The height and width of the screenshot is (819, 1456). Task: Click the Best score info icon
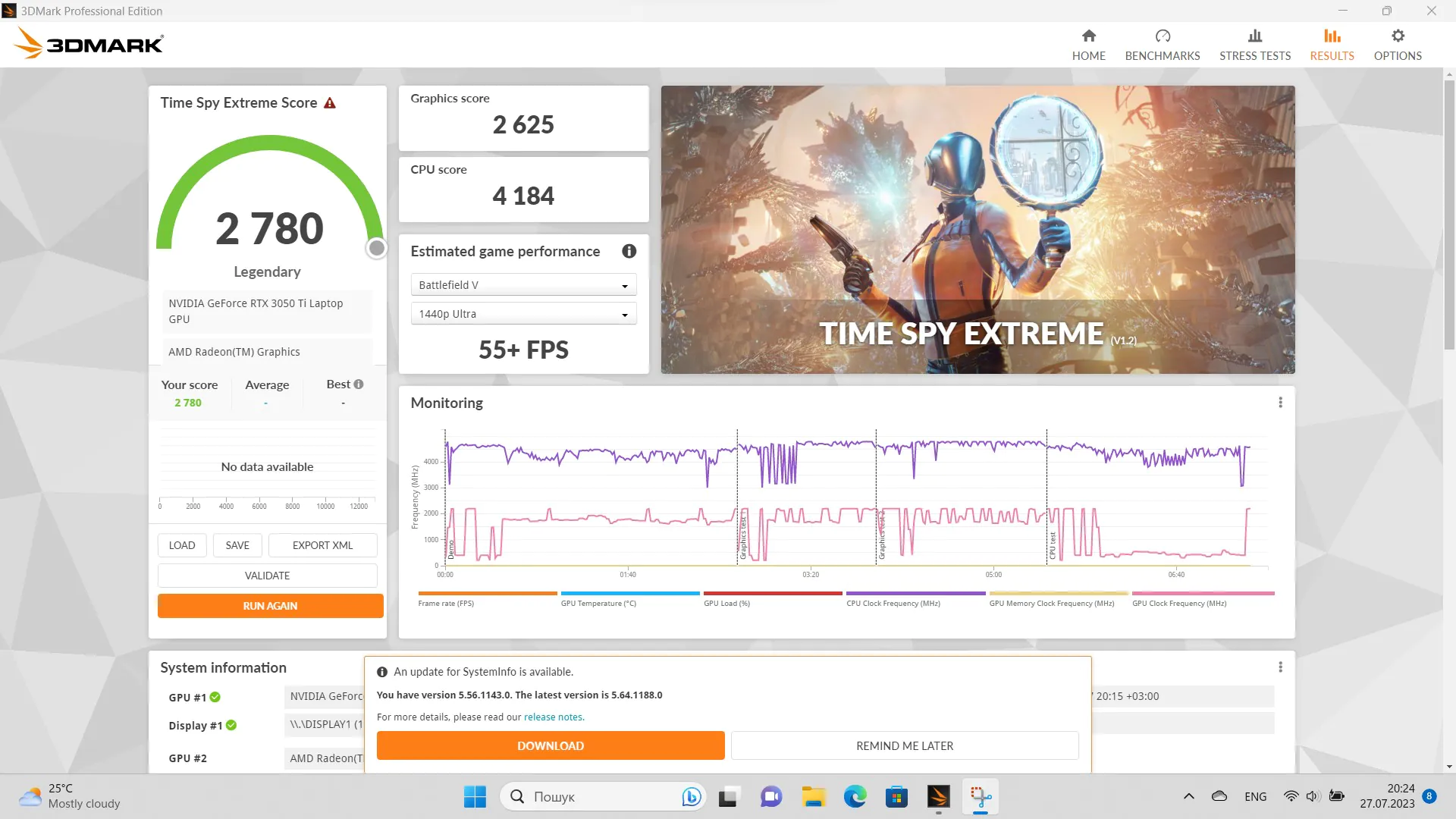coord(359,384)
